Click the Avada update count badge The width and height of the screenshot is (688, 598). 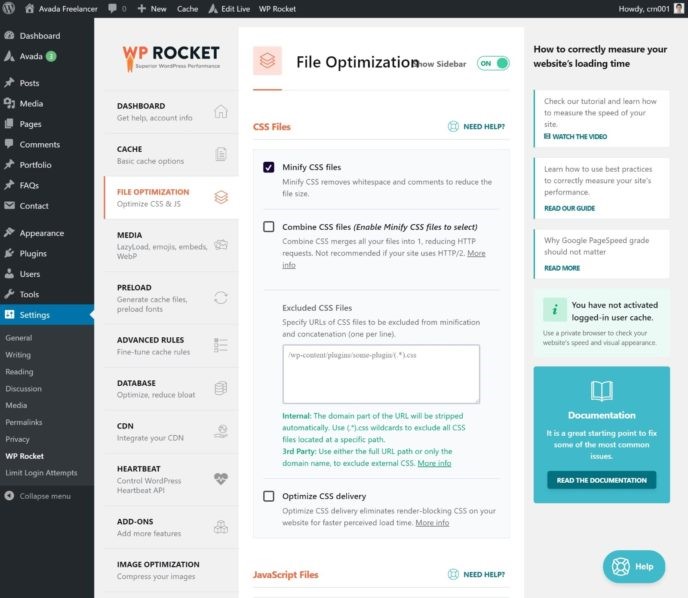click(x=51, y=56)
